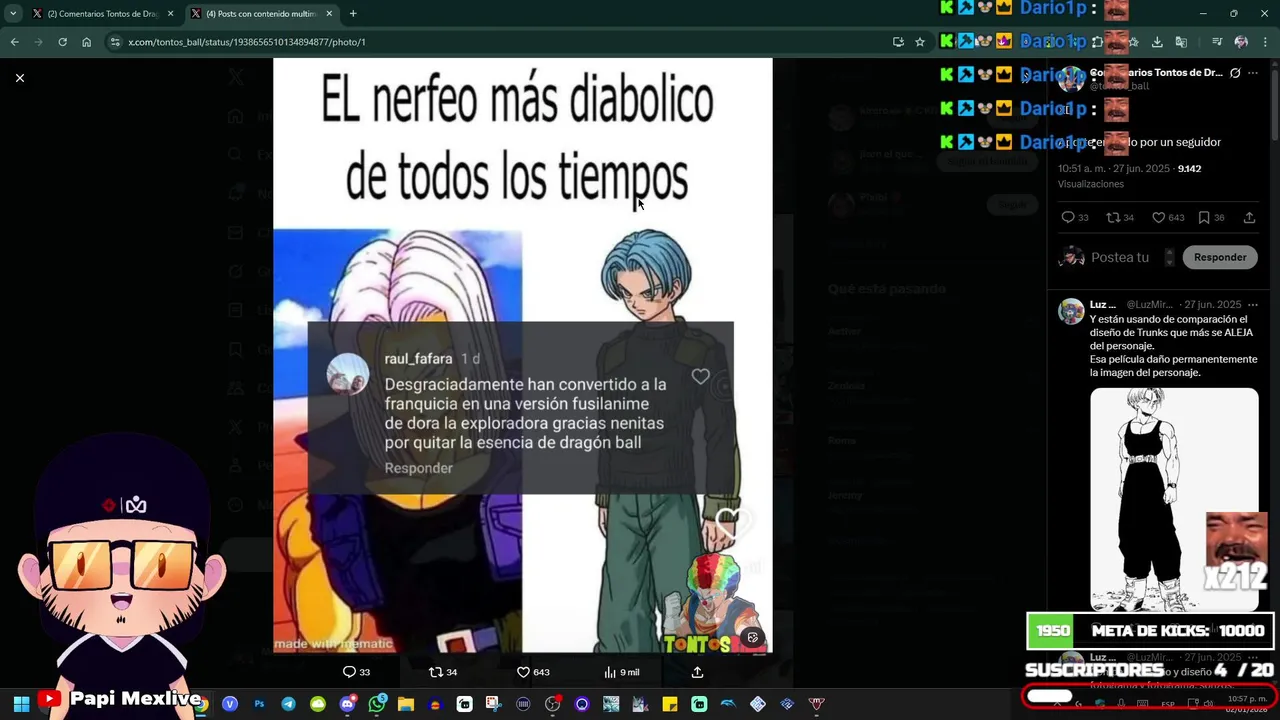Open the Chrome three-dot menu
The width and height of the screenshot is (1280, 720).
1264,42
